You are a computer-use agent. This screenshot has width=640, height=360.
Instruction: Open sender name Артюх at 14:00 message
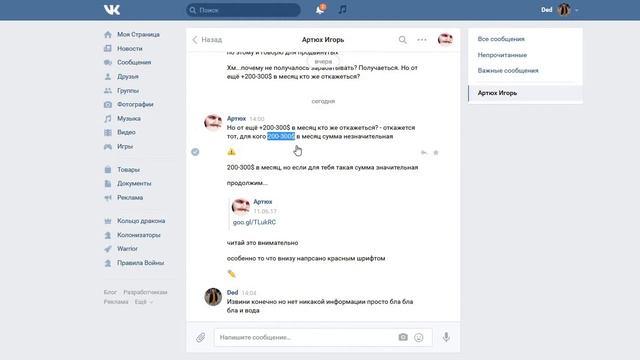pos(236,118)
